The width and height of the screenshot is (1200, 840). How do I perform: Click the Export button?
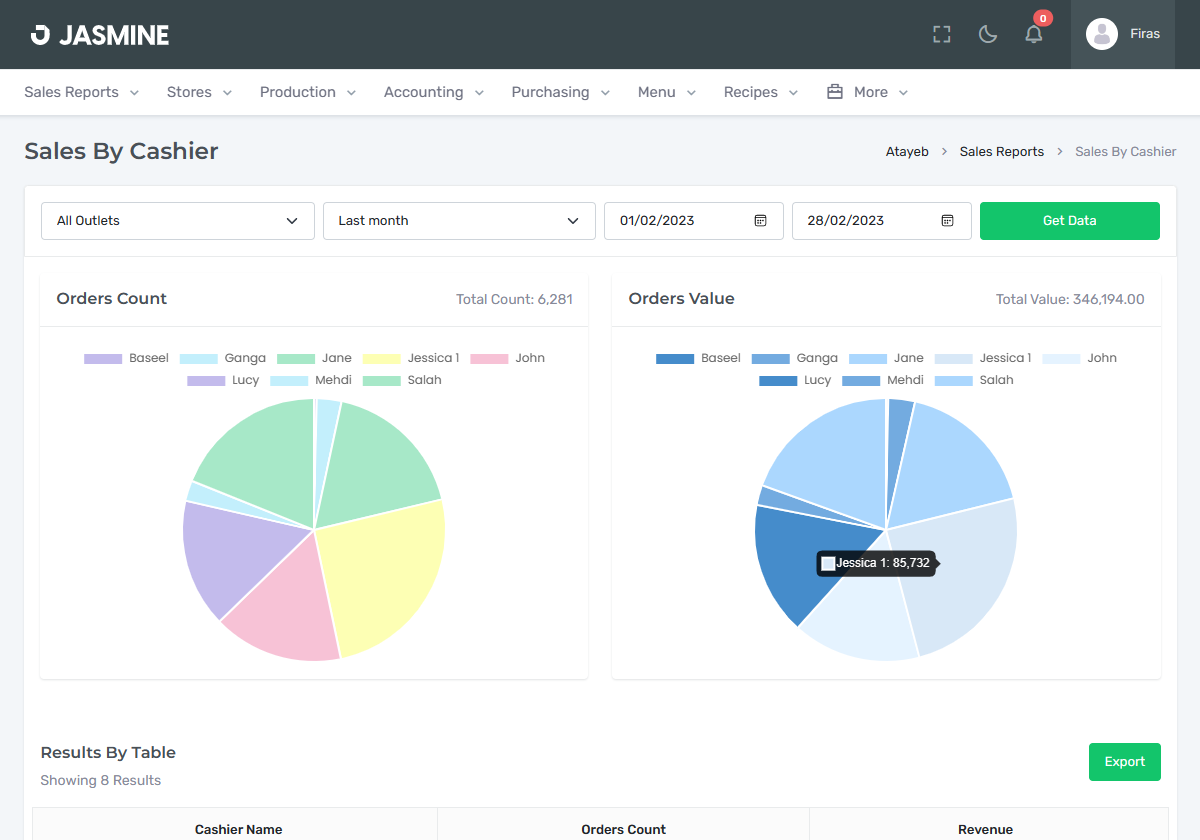pyautogui.click(x=1124, y=762)
